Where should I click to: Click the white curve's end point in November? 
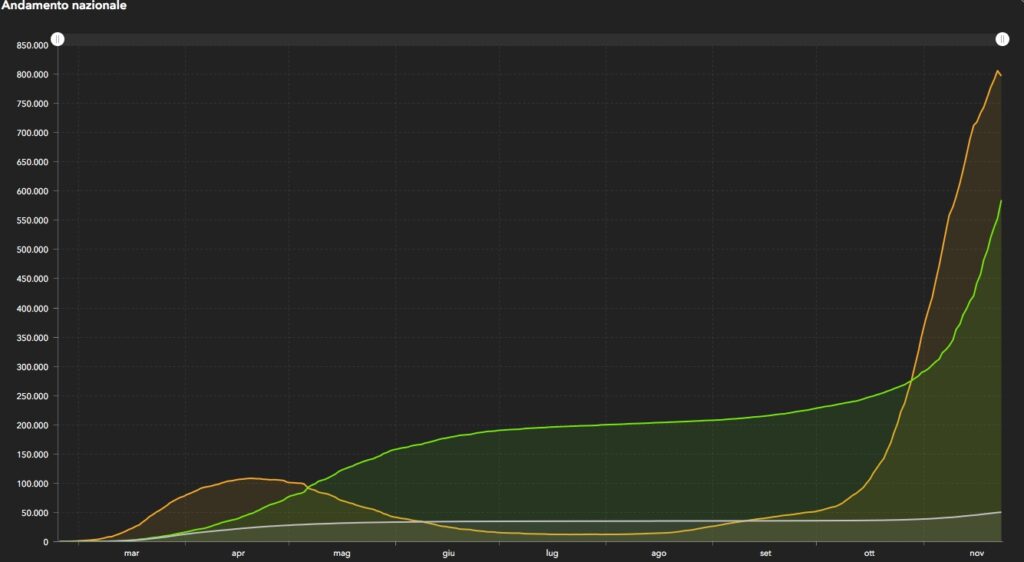tap(1001, 512)
